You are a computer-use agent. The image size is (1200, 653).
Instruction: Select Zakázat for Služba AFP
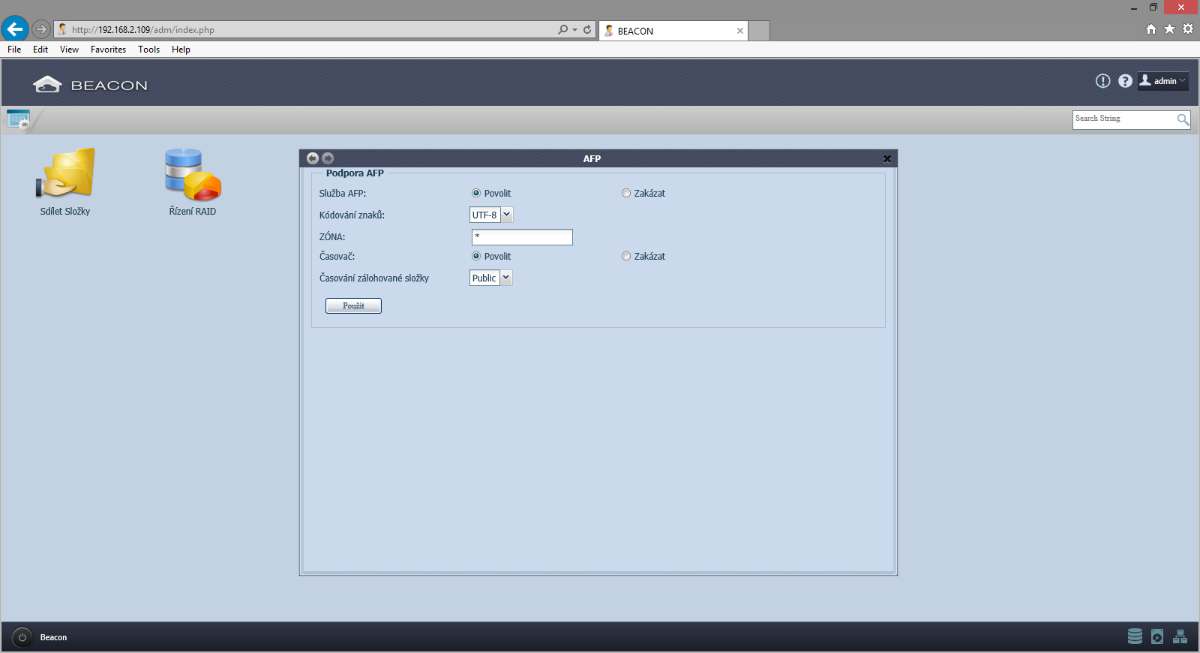pyautogui.click(x=627, y=193)
